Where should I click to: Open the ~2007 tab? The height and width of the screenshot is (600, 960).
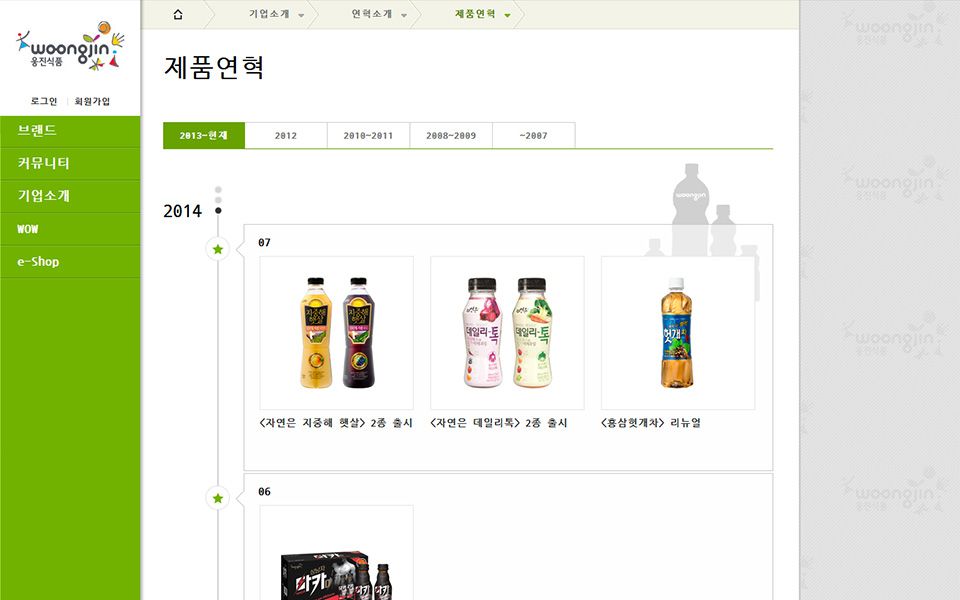[x=533, y=135]
